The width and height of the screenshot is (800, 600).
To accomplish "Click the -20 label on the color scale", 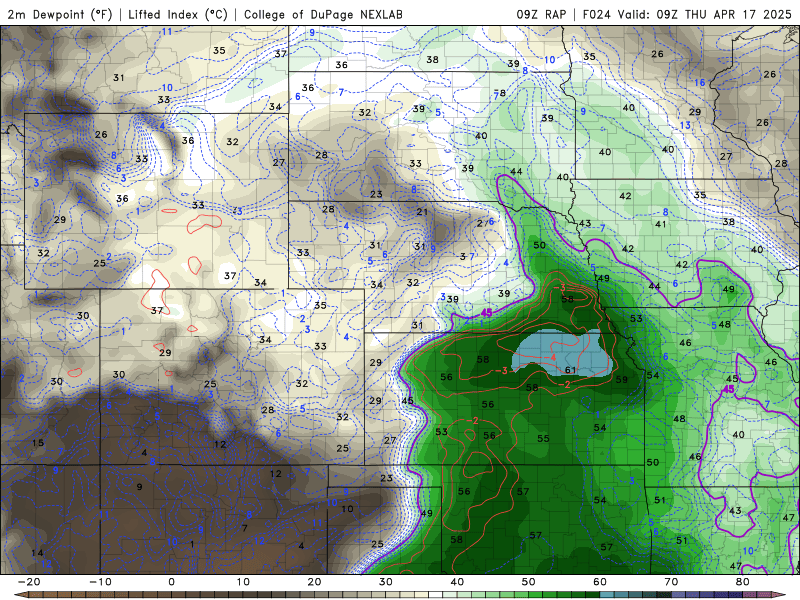I will click(29, 582).
